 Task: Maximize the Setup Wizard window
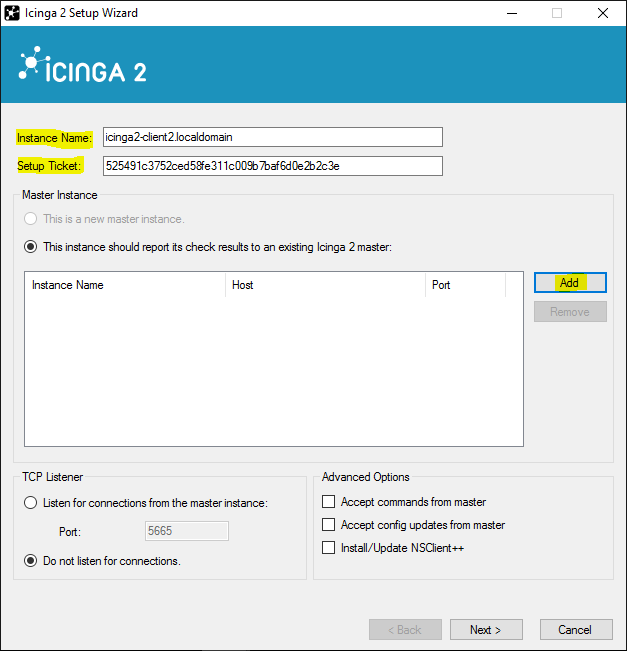pos(557,13)
